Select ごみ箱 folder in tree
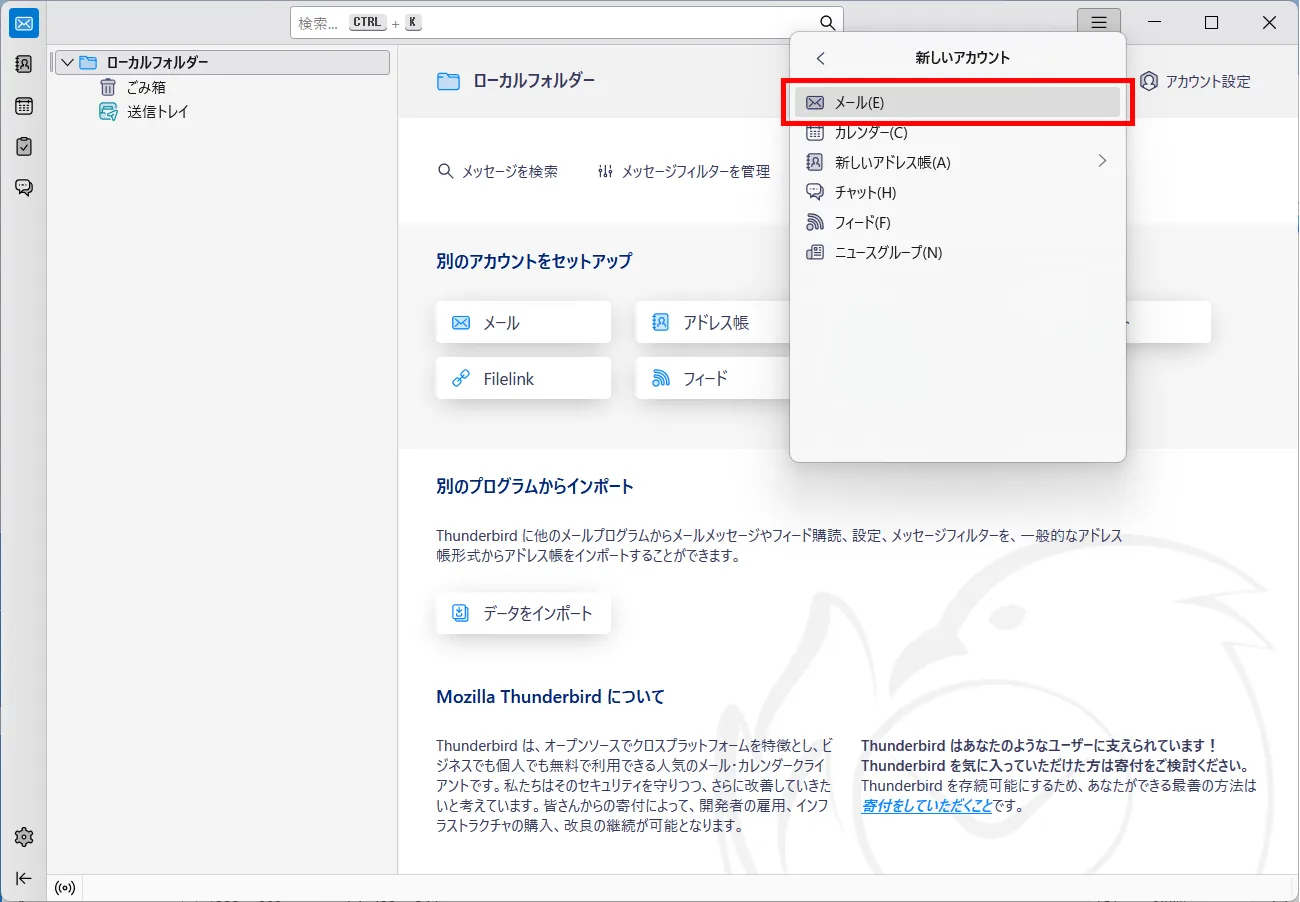Screen dimensions: 1300x902 146,87
